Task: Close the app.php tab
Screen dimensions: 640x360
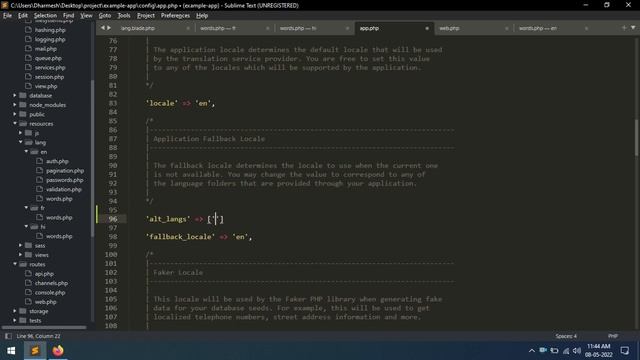Action: click(x=427, y=28)
